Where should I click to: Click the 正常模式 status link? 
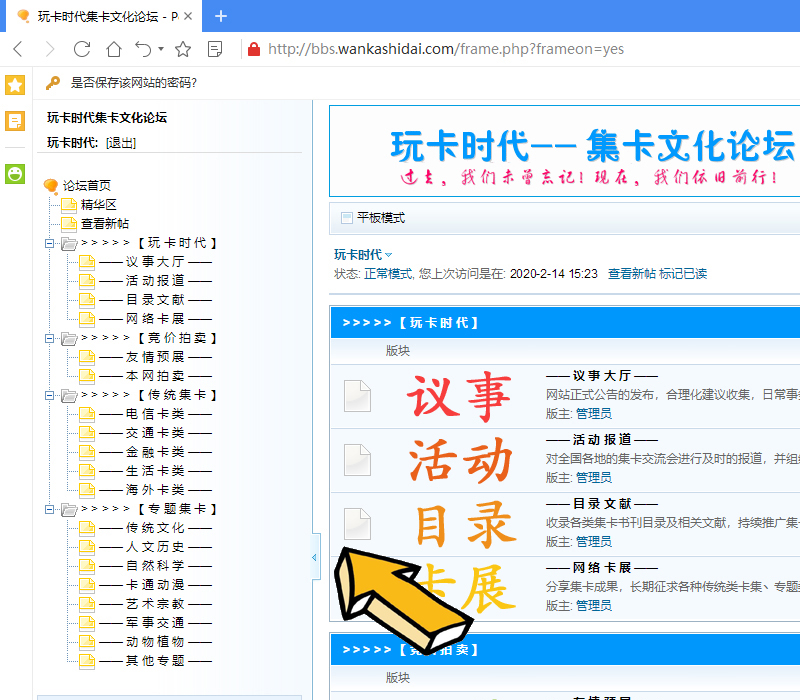point(388,274)
